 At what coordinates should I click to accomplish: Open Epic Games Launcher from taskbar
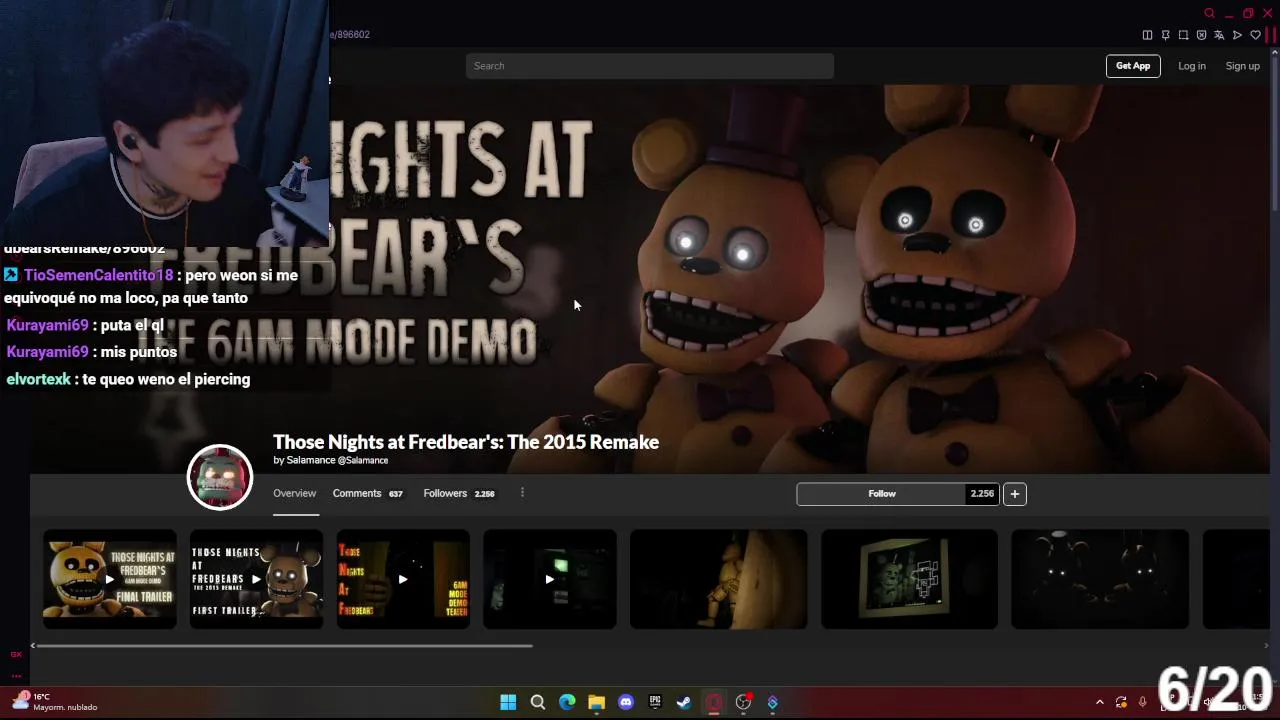pyautogui.click(x=655, y=702)
